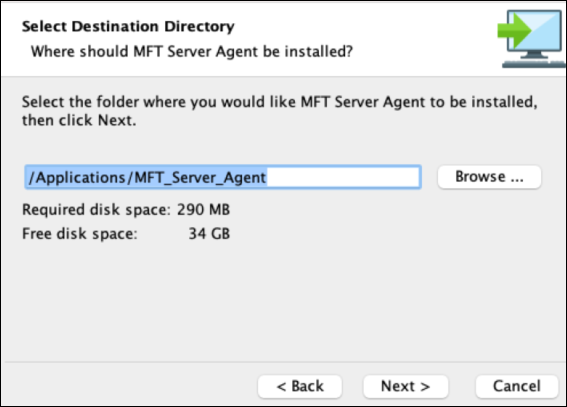Click the installer computer monitor icon
The width and height of the screenshot is (567, 407).
point(534,34)
